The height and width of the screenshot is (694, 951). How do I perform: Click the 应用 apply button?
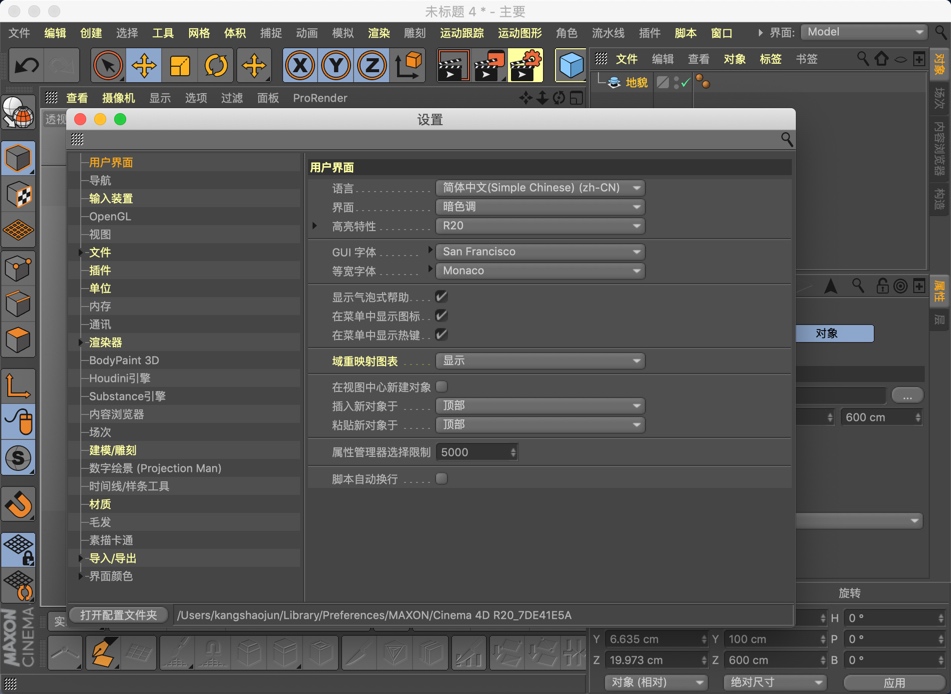coord(894,682)
